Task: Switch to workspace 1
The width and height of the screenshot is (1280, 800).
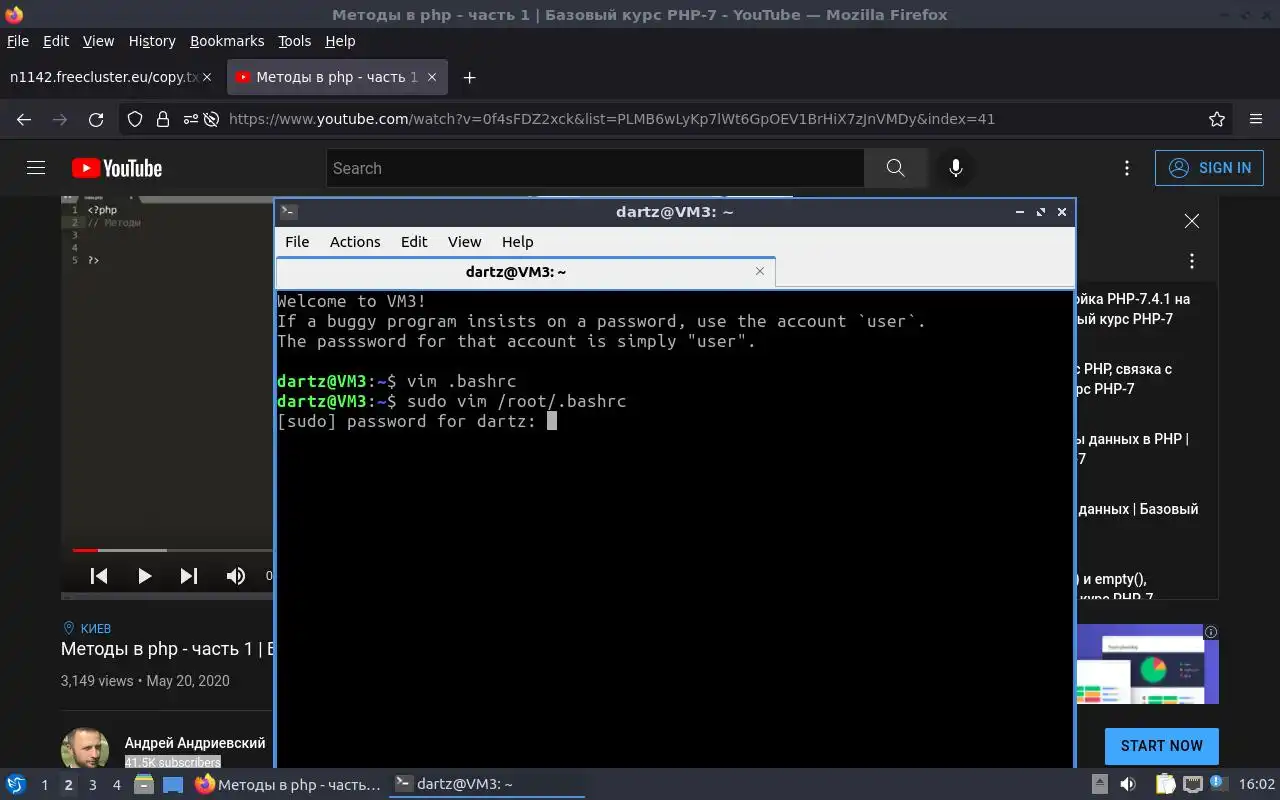Action: [x=44, y=785]
